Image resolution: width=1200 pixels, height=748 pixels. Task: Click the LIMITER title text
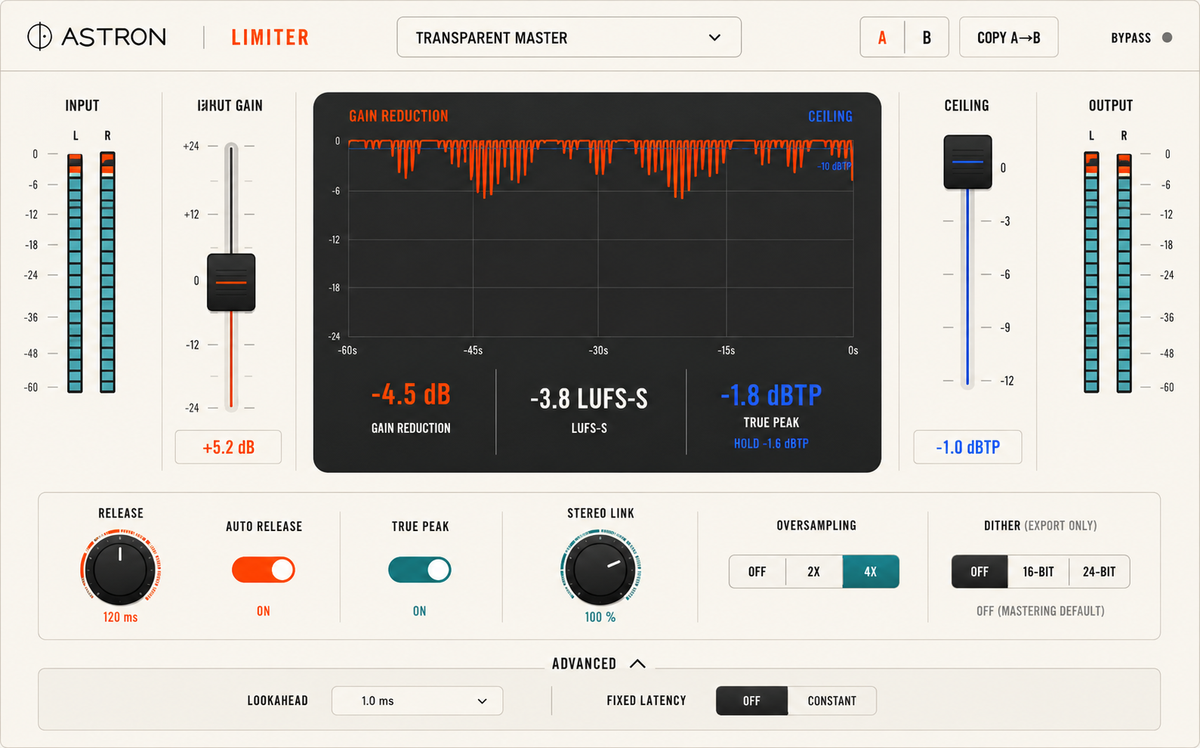270,38
